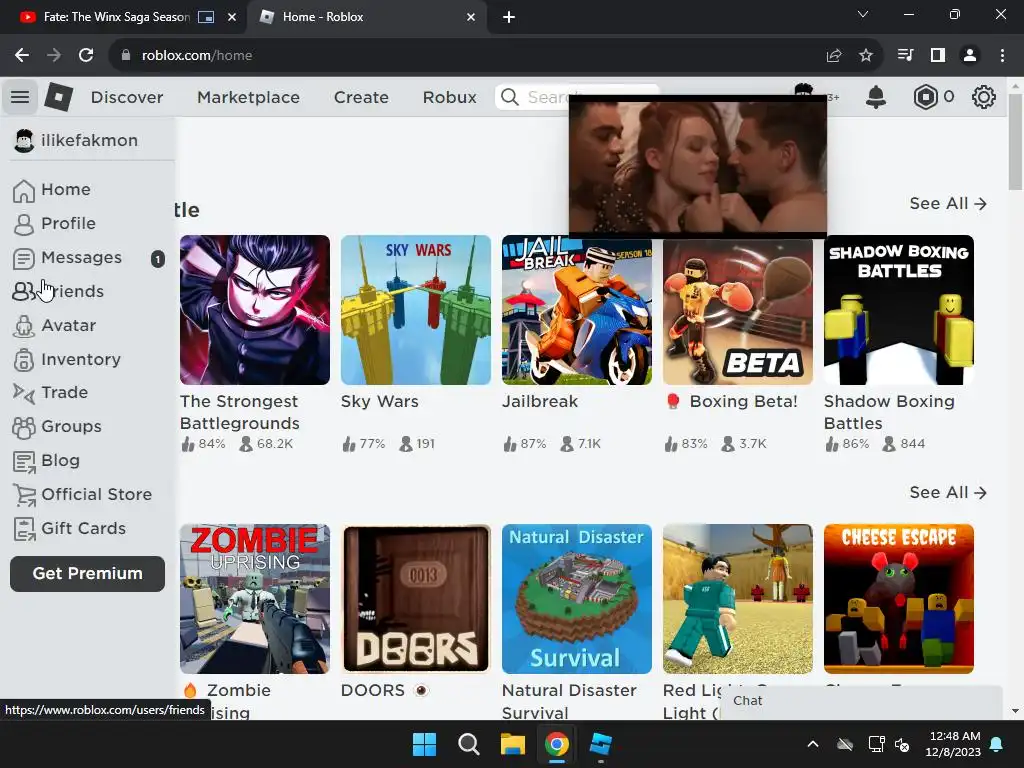Open Marketplace in top navigation

[248, 97]
